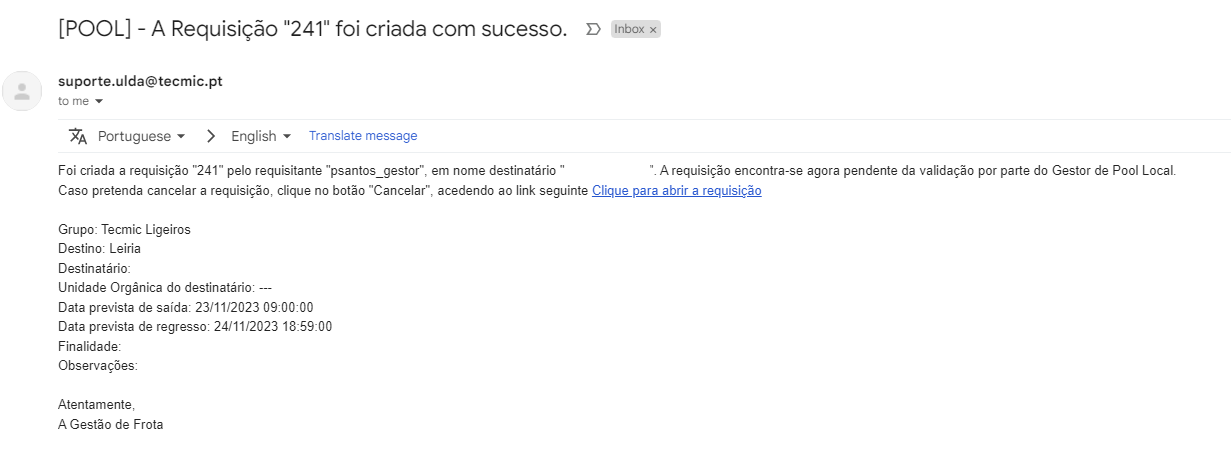Open the sender's profile avatar

coord(22,91)
